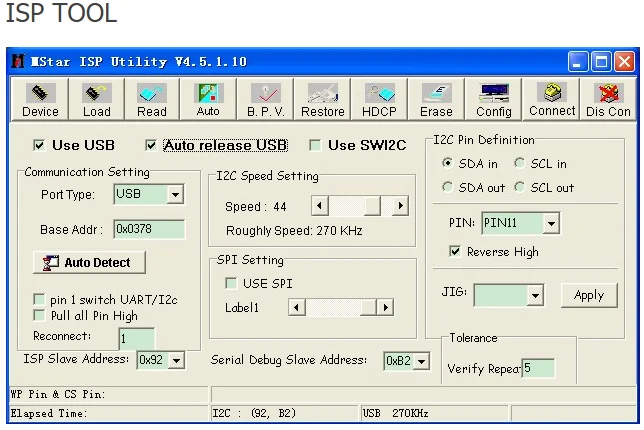
Task: Click the "USB 270KHz" status bar entry
Action: tap(396, 413)
